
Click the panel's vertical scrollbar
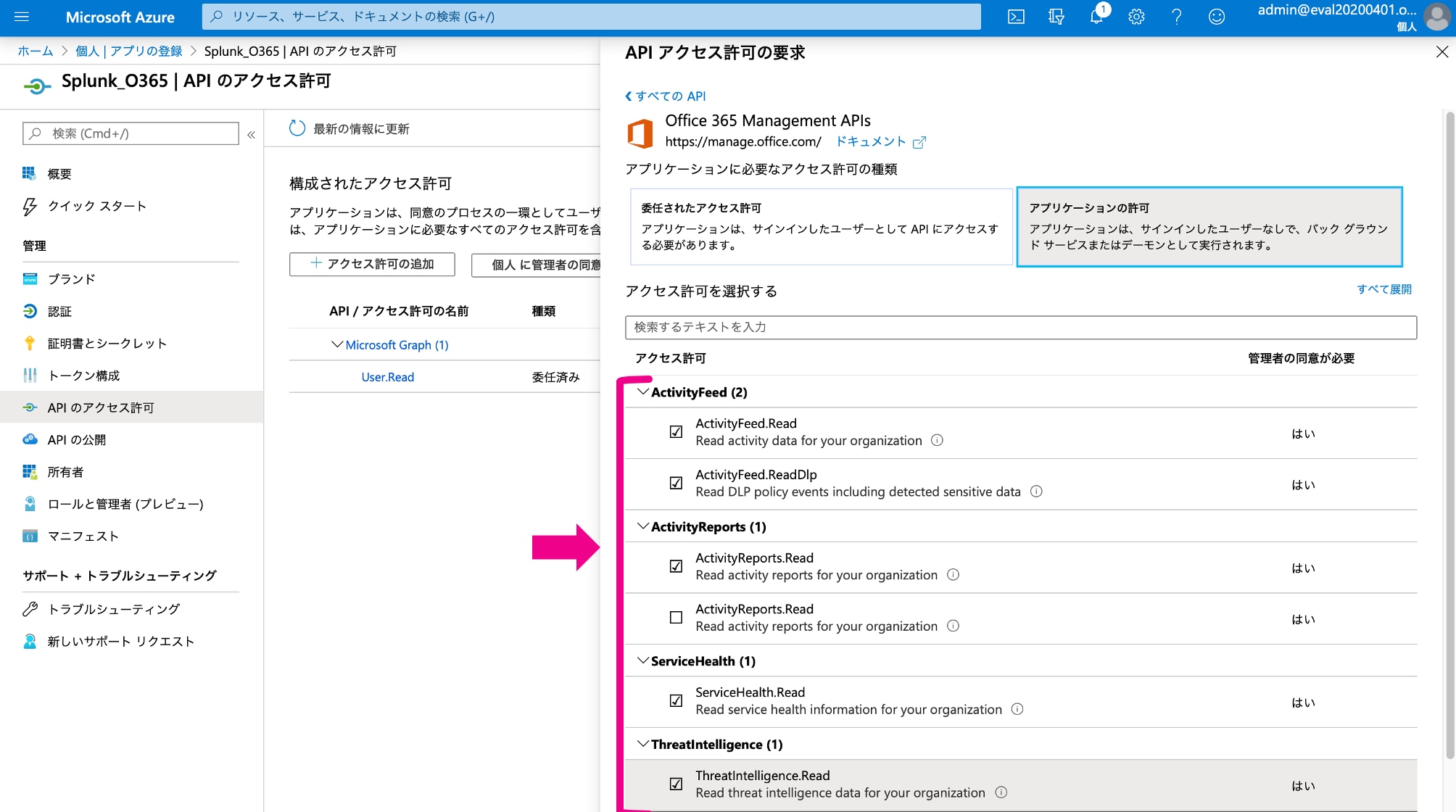pyautogui.click(x=1449, y=435)
